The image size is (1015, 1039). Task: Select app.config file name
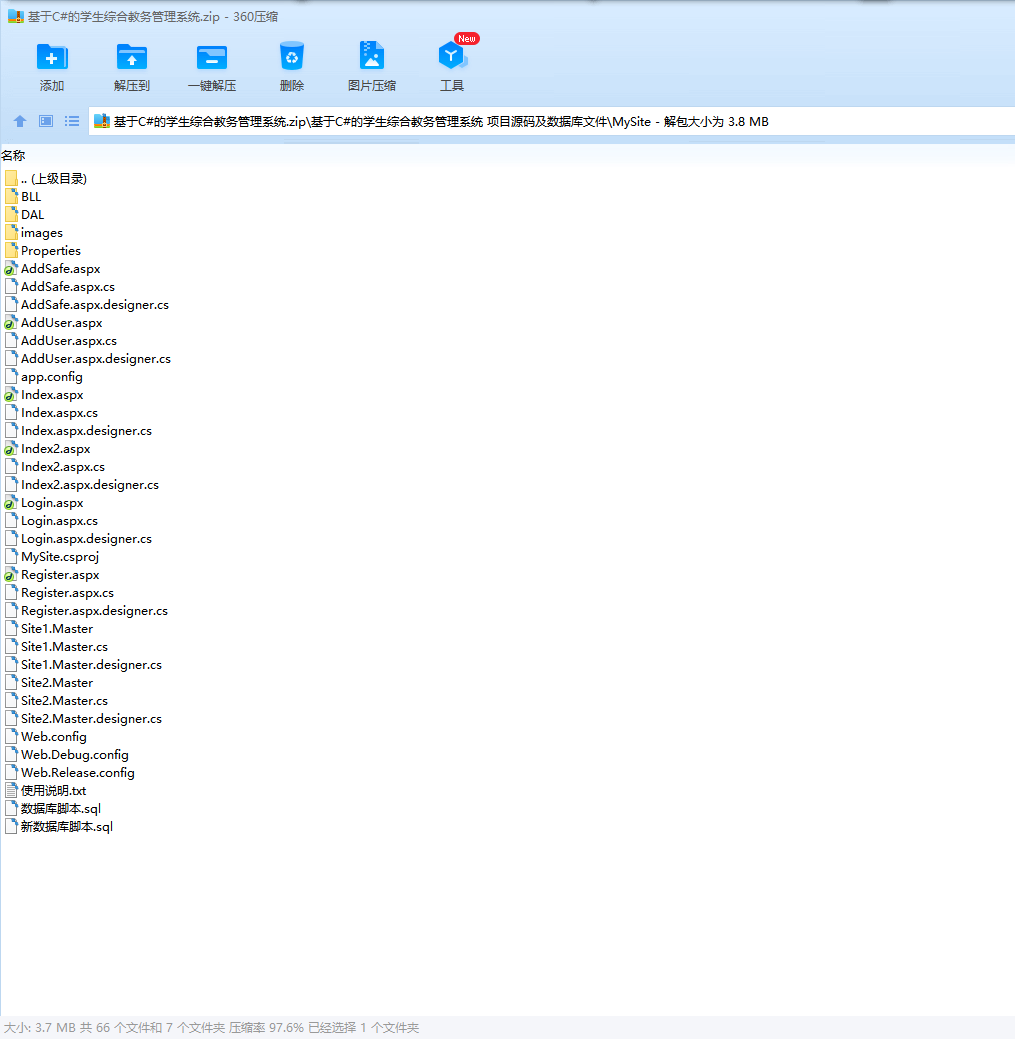pyautogui.click(x=52, y=376)
